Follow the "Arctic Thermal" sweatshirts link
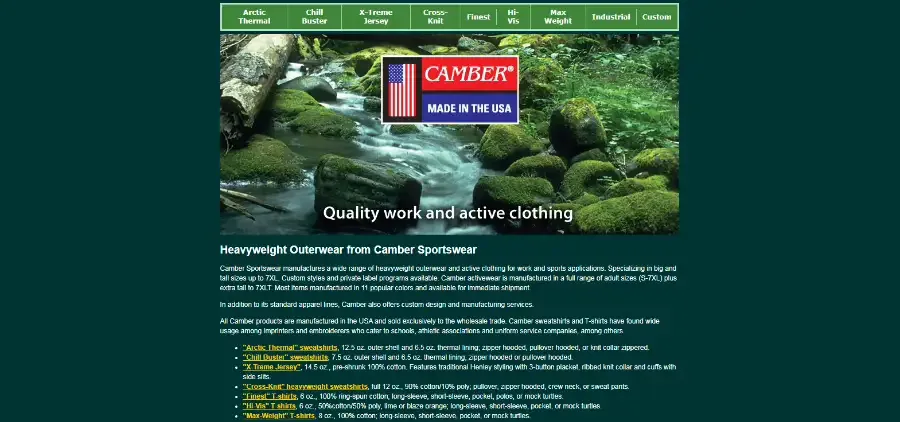 [290, 347]
